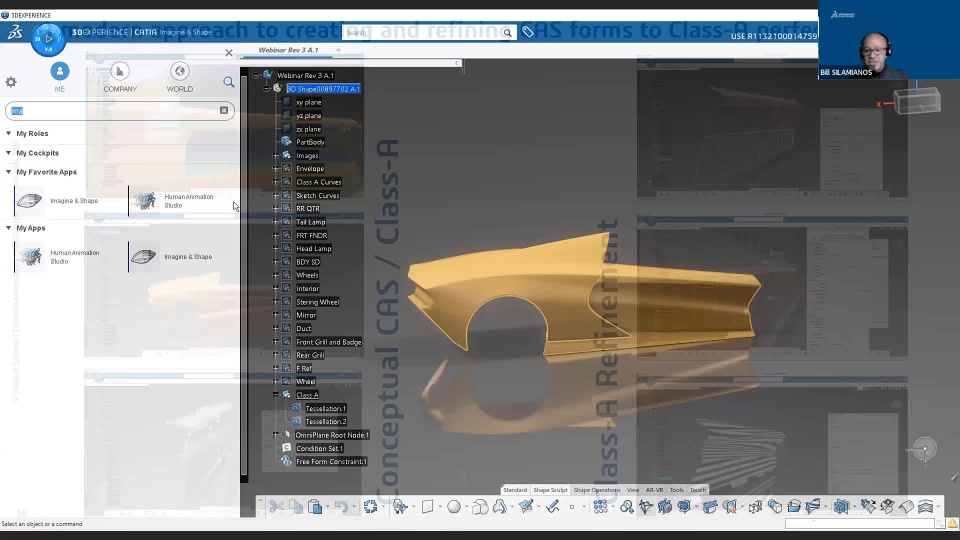Select the Head Lamp tree item
This screenshot has width=960, height=540.
click(314, 249)
